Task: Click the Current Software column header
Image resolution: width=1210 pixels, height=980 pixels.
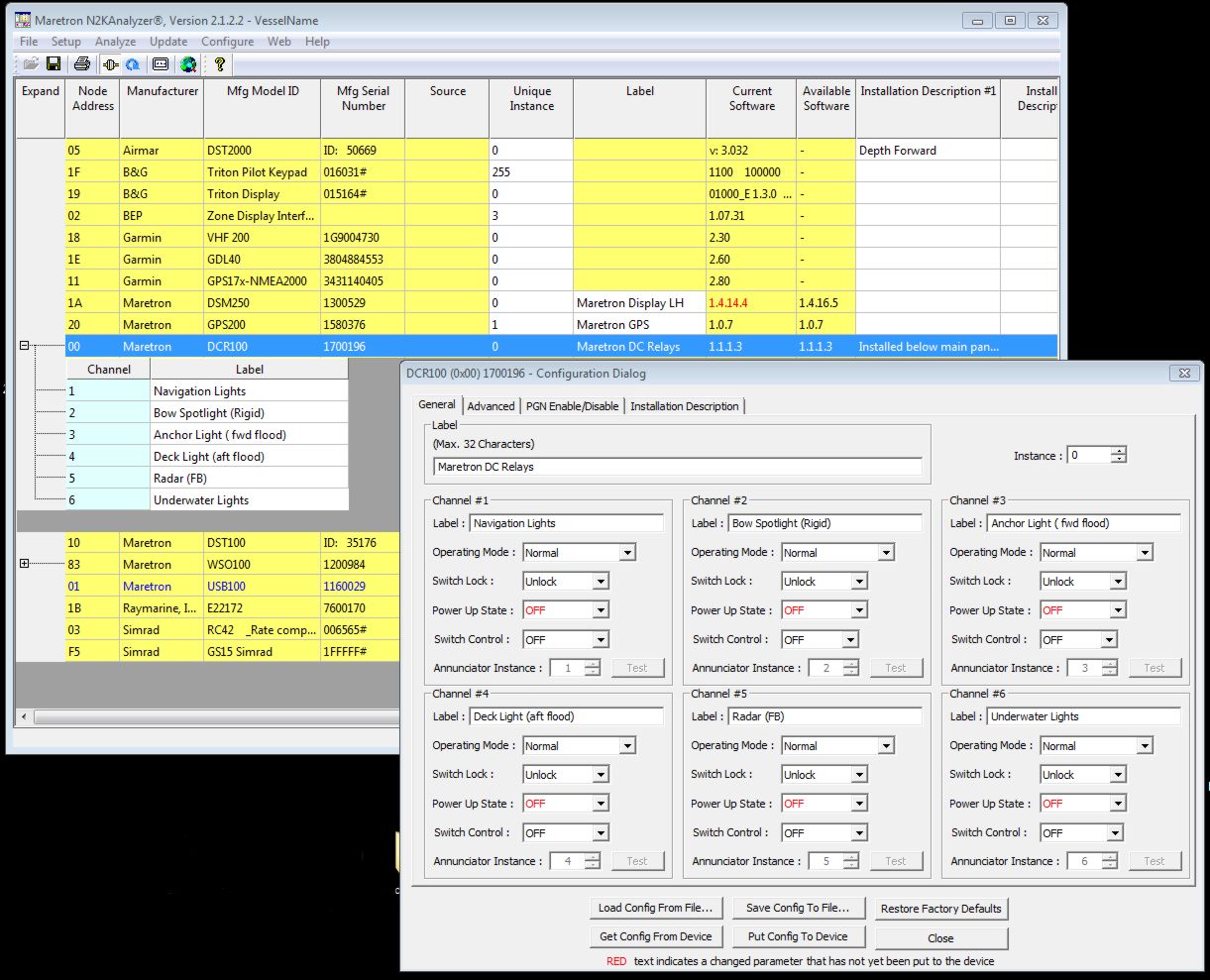Action: 752,108
